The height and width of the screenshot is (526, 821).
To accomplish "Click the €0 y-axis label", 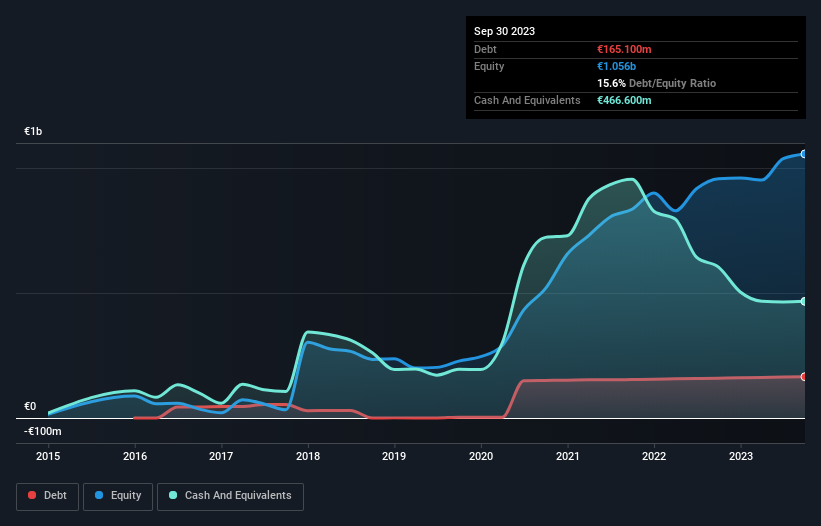I will pos(30,407).
